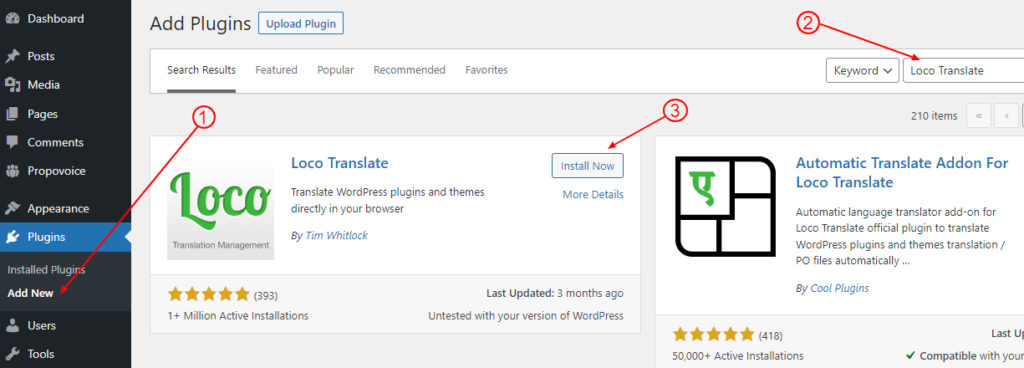Click the Comments speech bubble icon
Image resolution: width=1024 pixels, height=368 pixels.
point(12,142)
